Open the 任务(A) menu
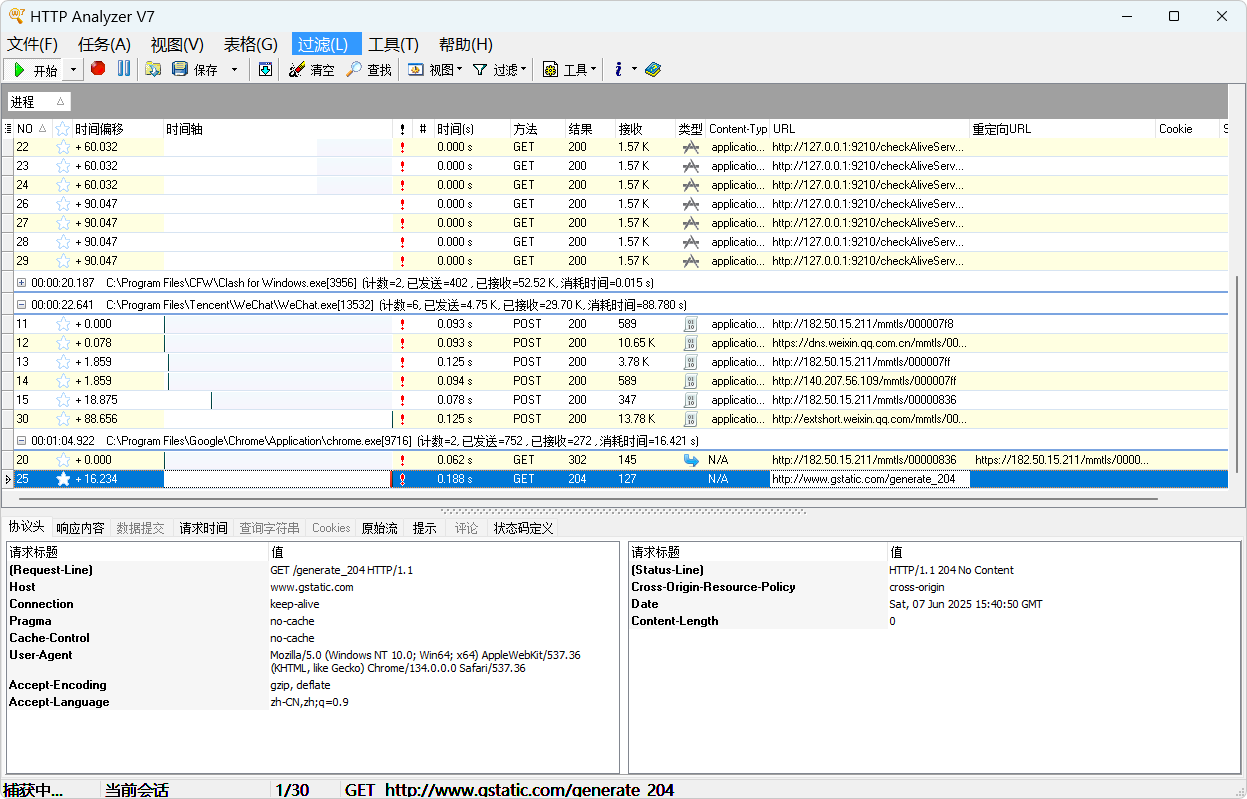1247x799 pixels. point(105,44)
